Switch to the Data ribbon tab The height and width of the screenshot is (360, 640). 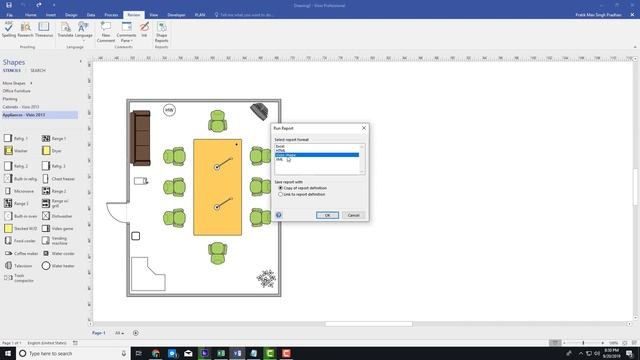pos(91,15)
